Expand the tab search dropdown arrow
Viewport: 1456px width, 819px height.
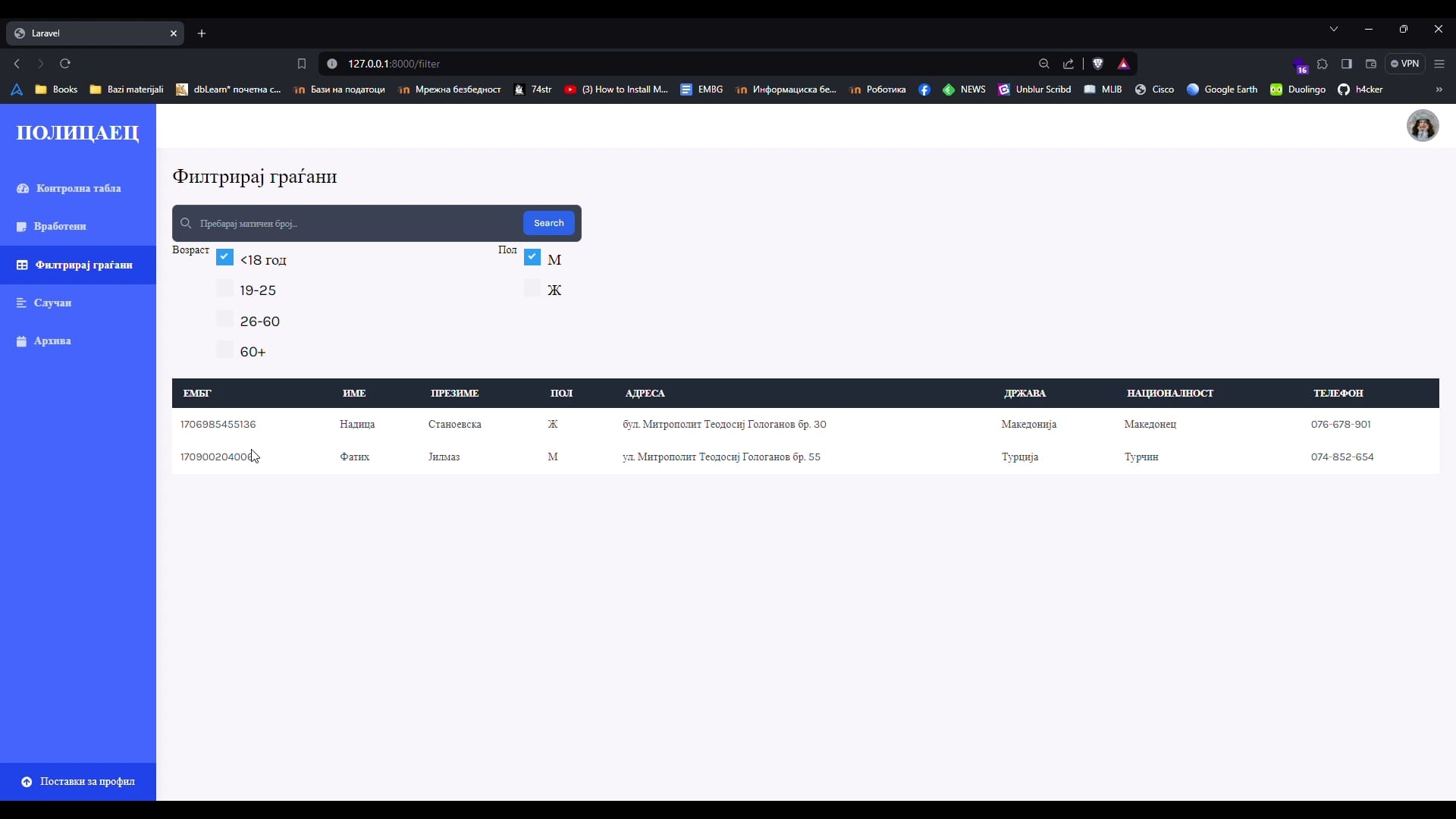[x=1333, y=29]
